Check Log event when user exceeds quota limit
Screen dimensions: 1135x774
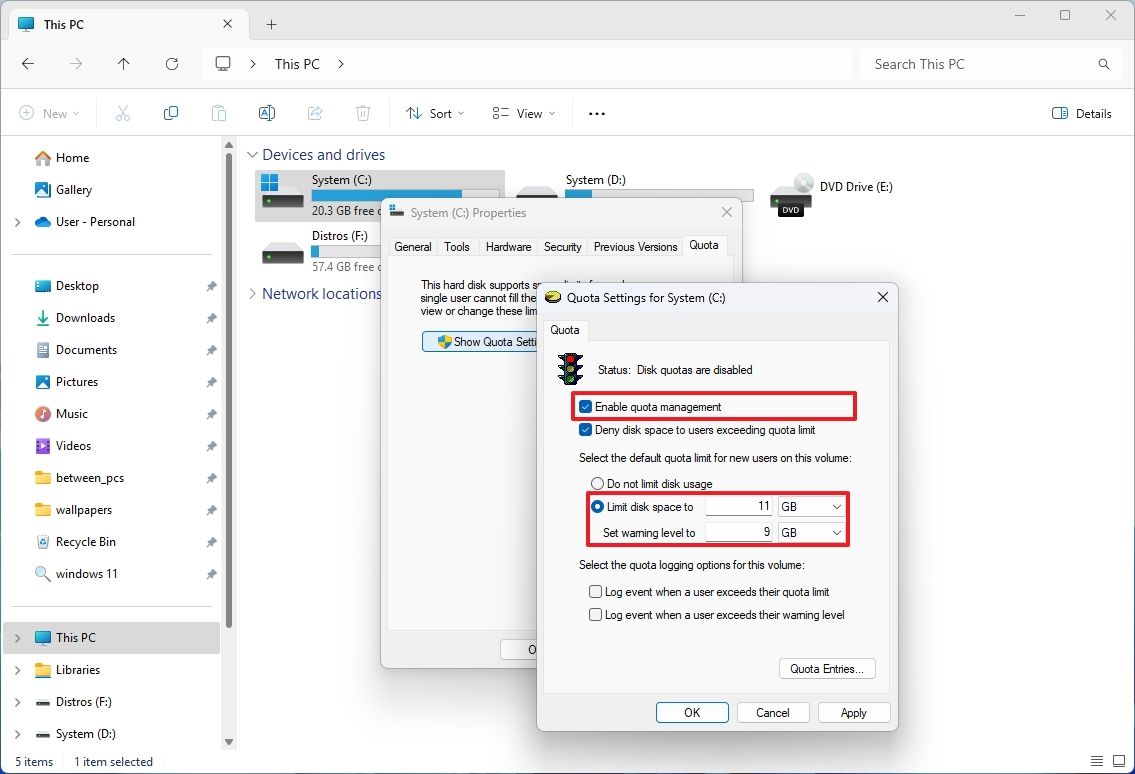595,591
